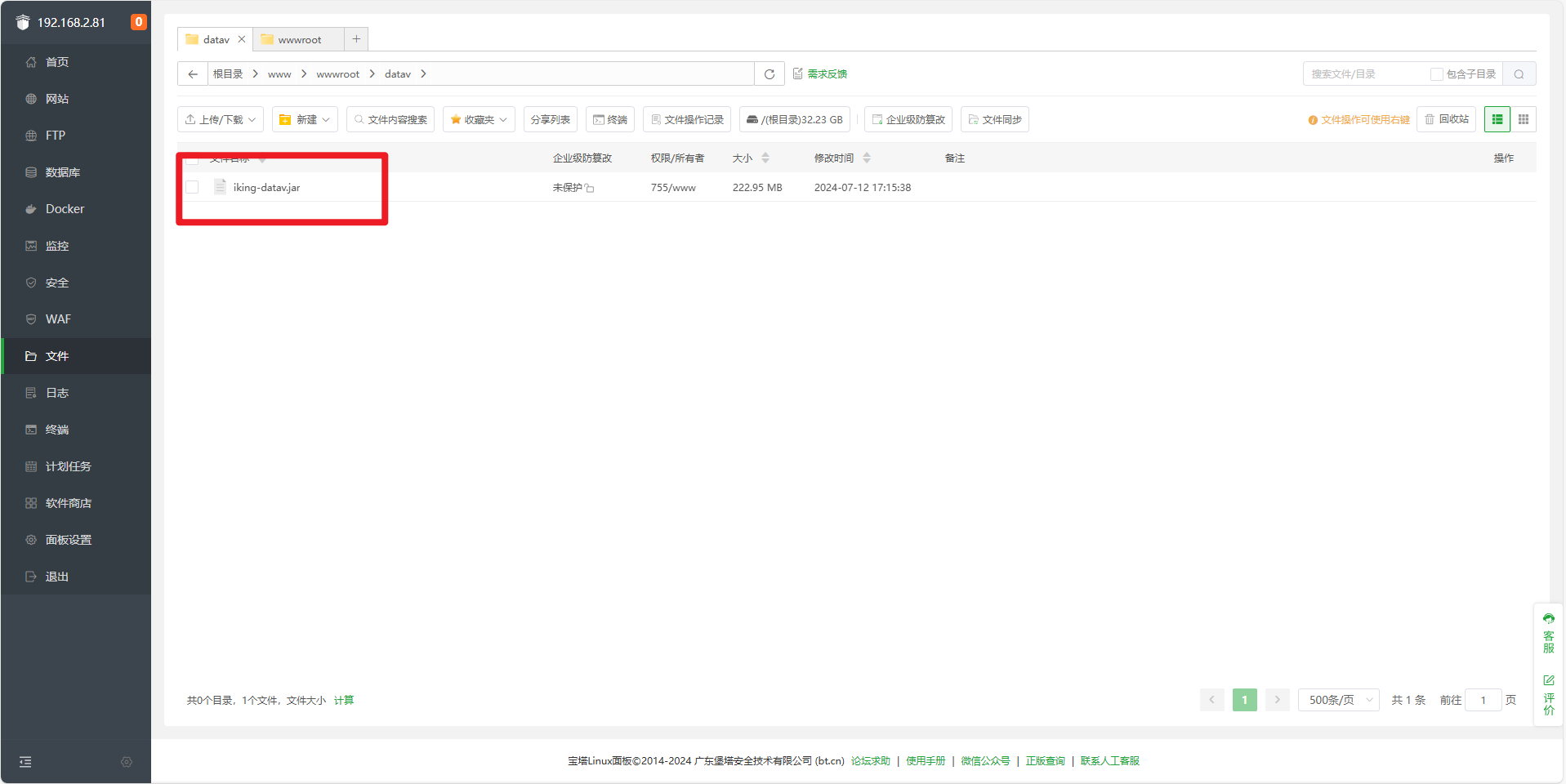The height and width of the screenshot is (784, 1566).
Task: Click the orange notification badge 0
Action: (x=139, y=22)
